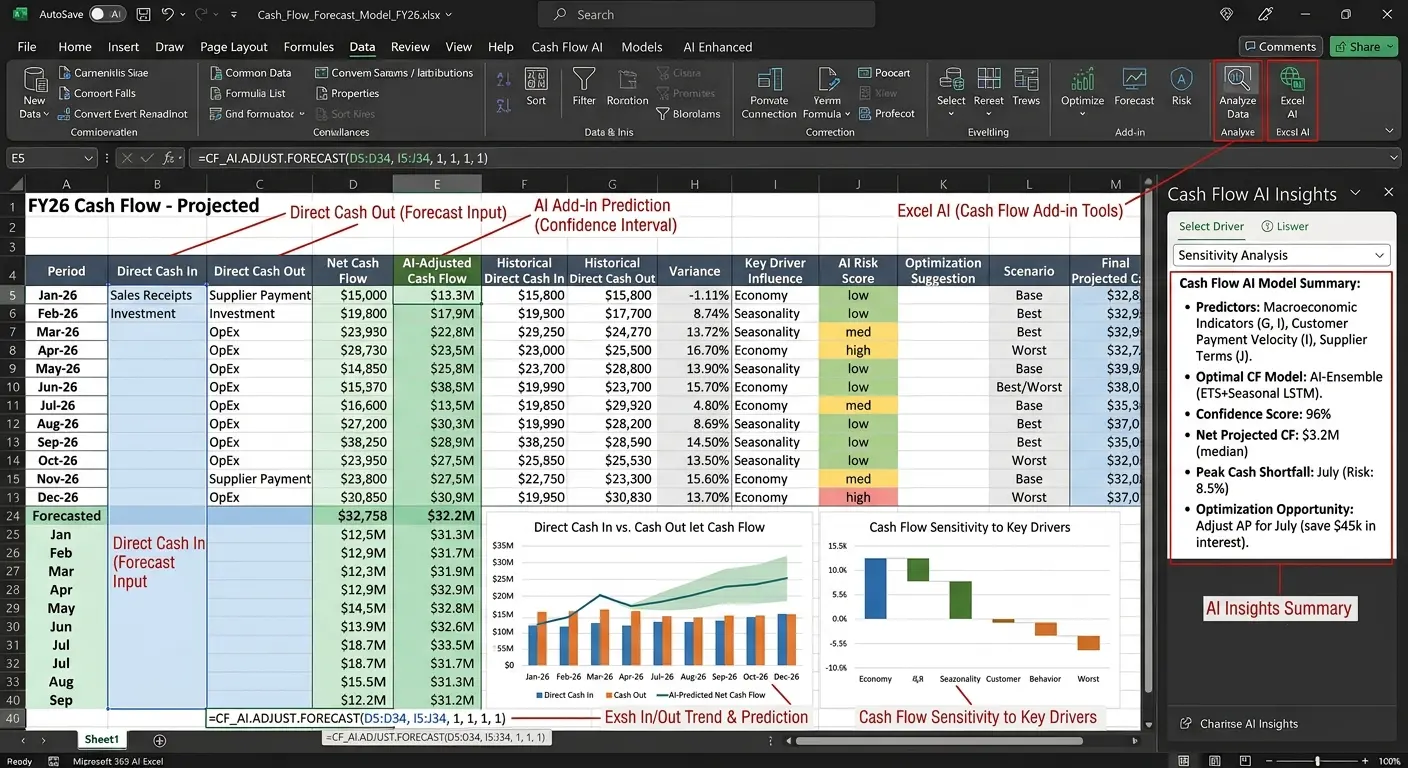
Task: Open the Cash Flow AI ribbon tab
Action: pos(567,47)
